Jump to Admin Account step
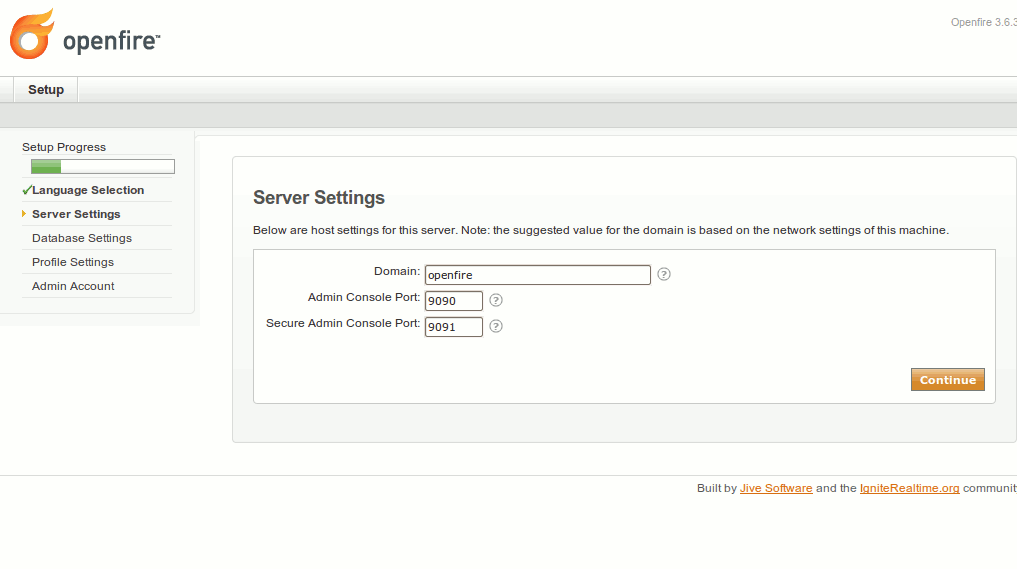1017x569 pixels. coord(73,286)
